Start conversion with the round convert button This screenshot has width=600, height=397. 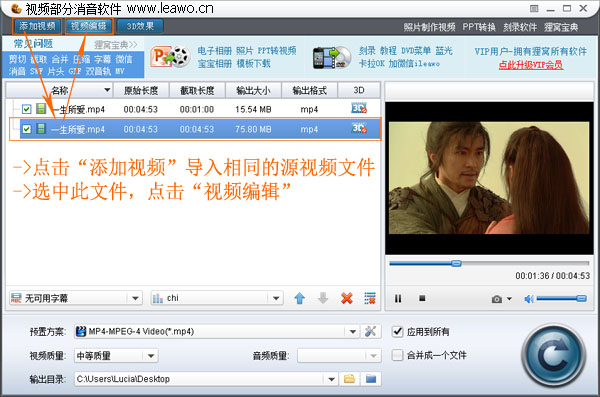[x=553, y=355]
